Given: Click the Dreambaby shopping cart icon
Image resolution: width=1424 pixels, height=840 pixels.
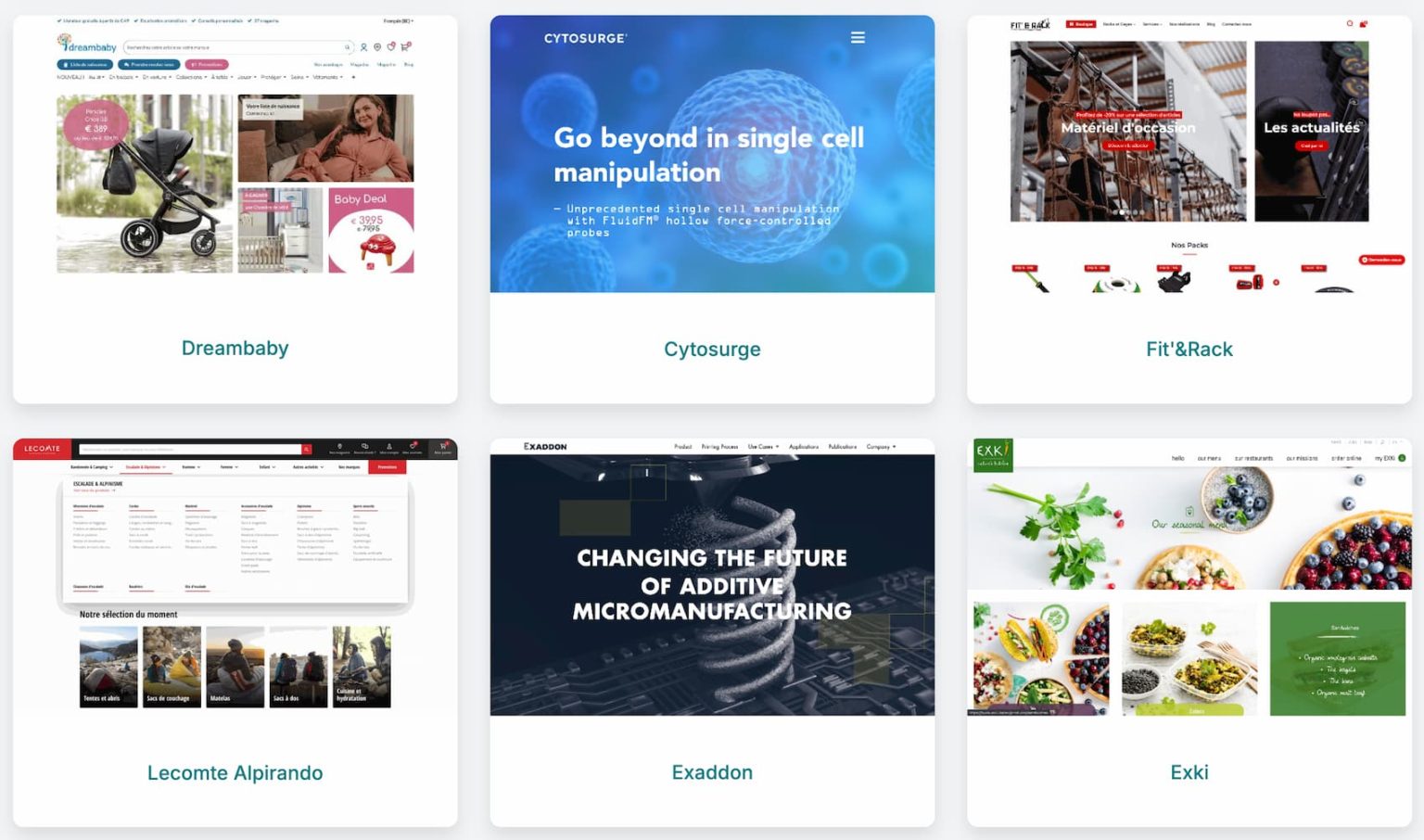Looking at the screenshot, I should click(405, 46).
